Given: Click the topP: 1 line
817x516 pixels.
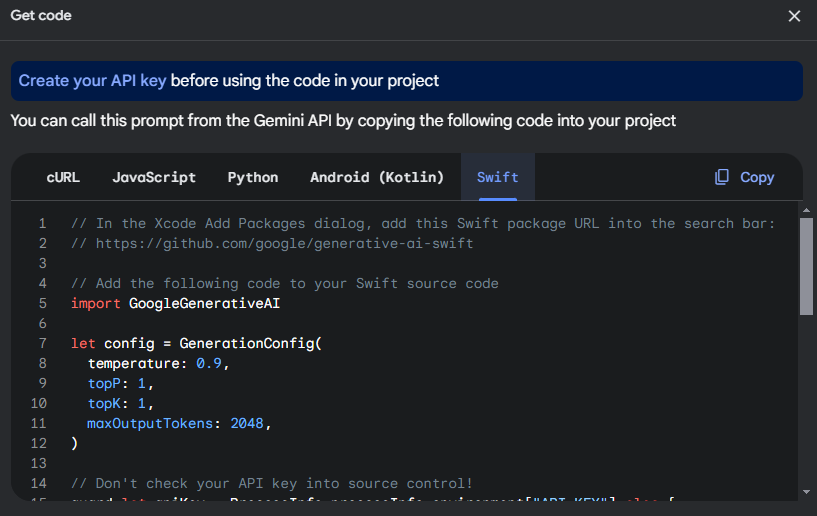Looking at the screenshot, I should point(120,384).
